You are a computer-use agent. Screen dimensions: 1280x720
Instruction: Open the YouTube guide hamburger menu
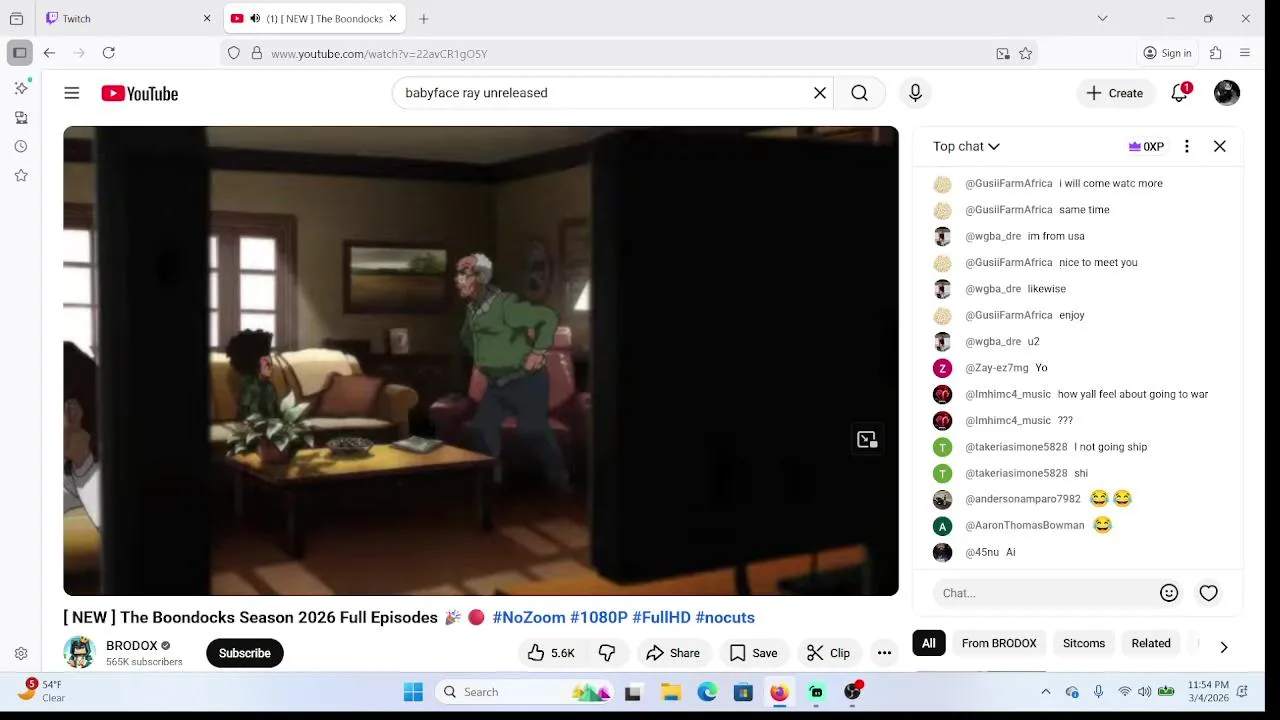pos(71,93)
